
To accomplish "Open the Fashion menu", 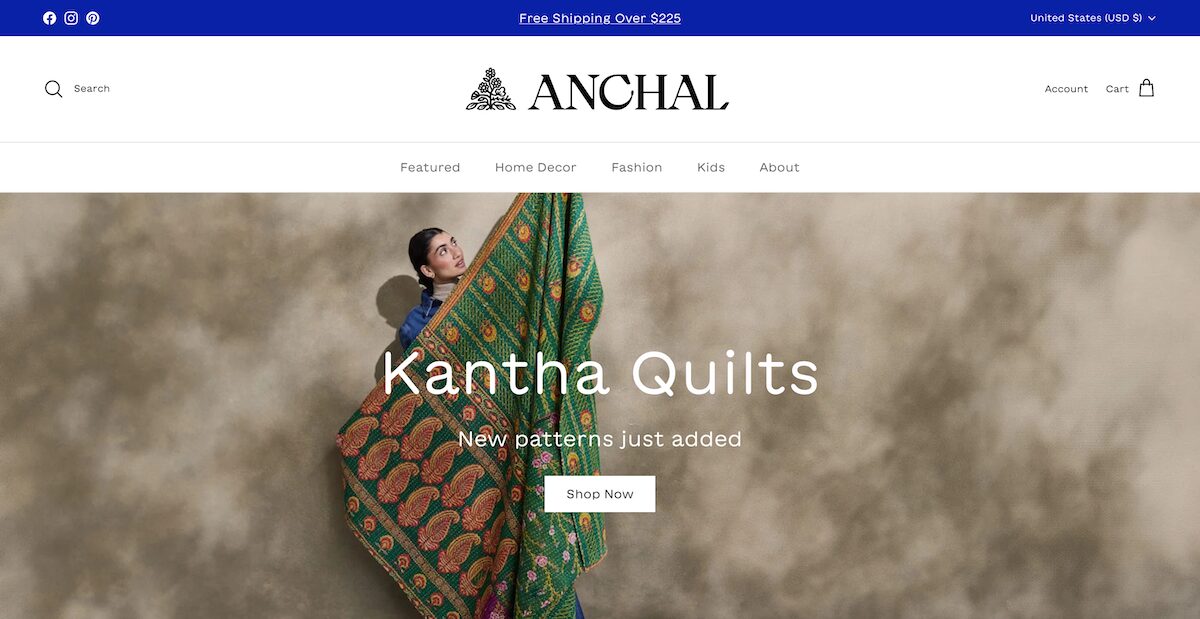I will (637, 167).
